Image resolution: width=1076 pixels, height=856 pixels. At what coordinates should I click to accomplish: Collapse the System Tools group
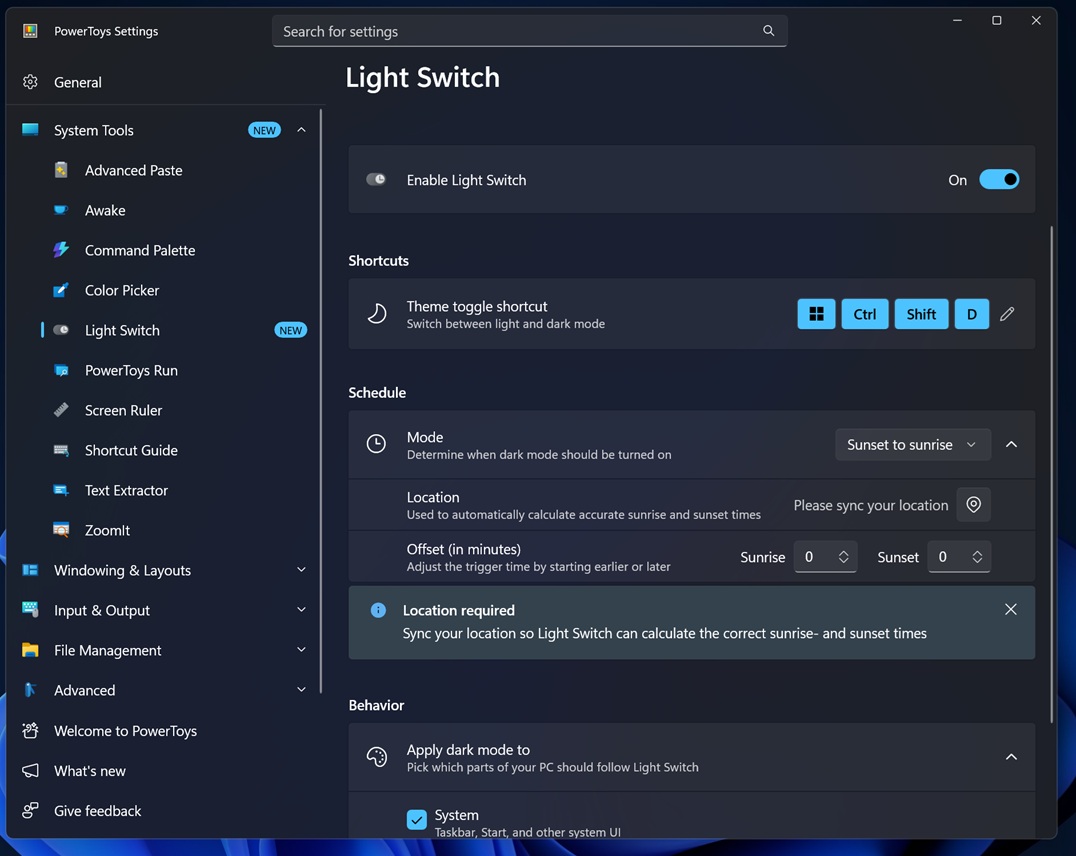[301, 130]
